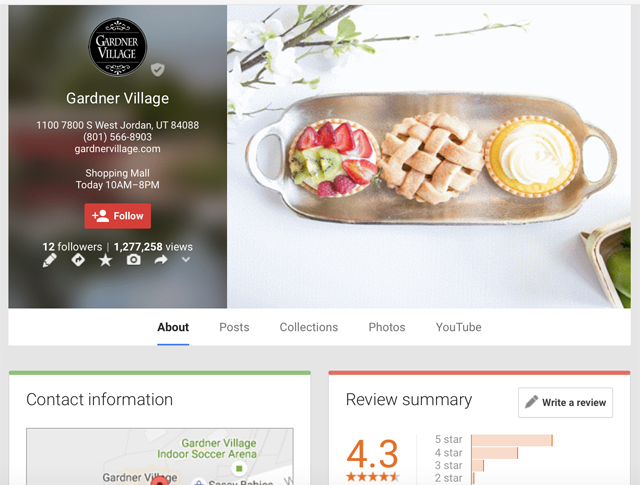Click the pencil edit icon under followers

click(49, 260)
